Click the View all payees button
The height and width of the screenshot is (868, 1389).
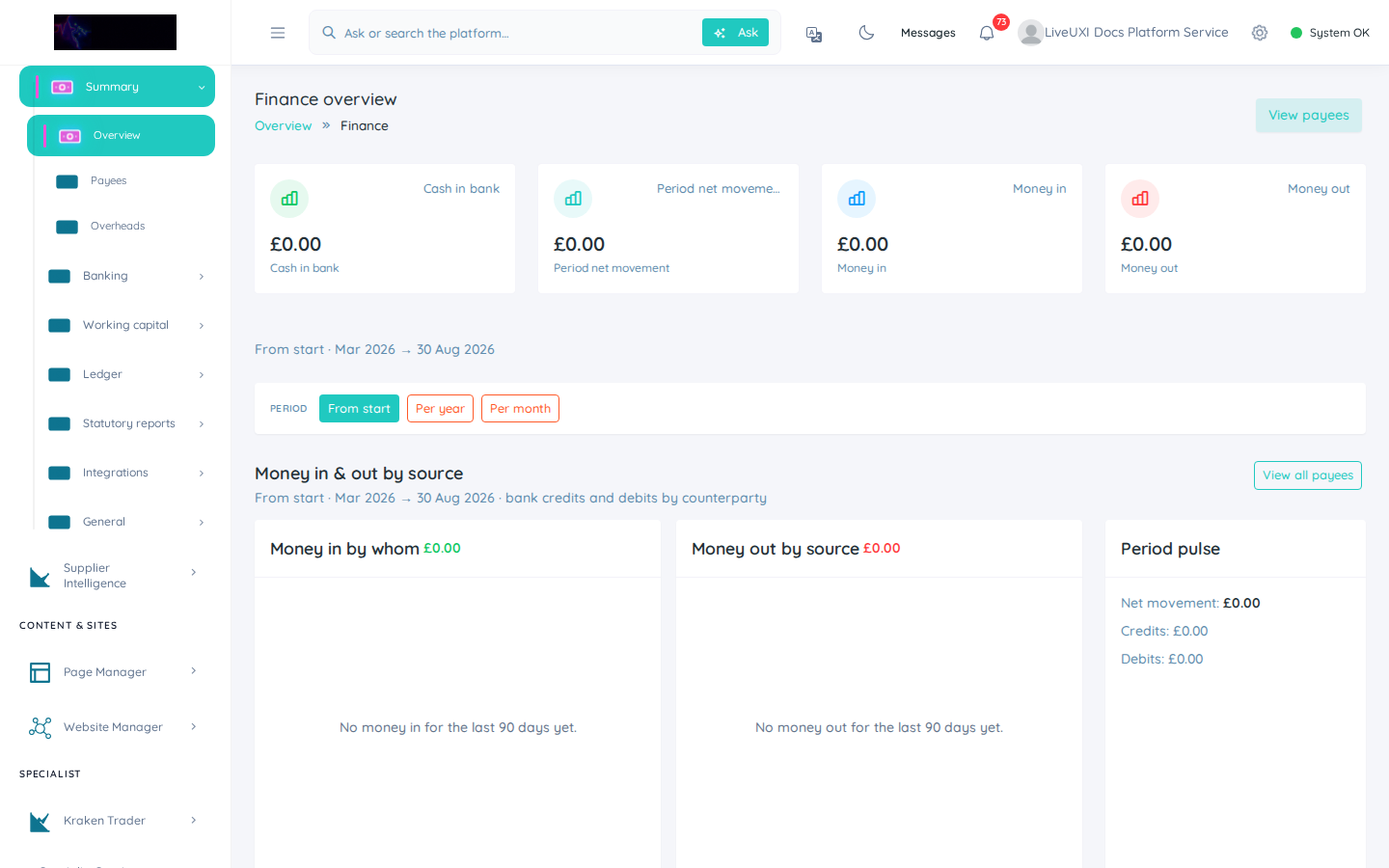[1308, 475]
